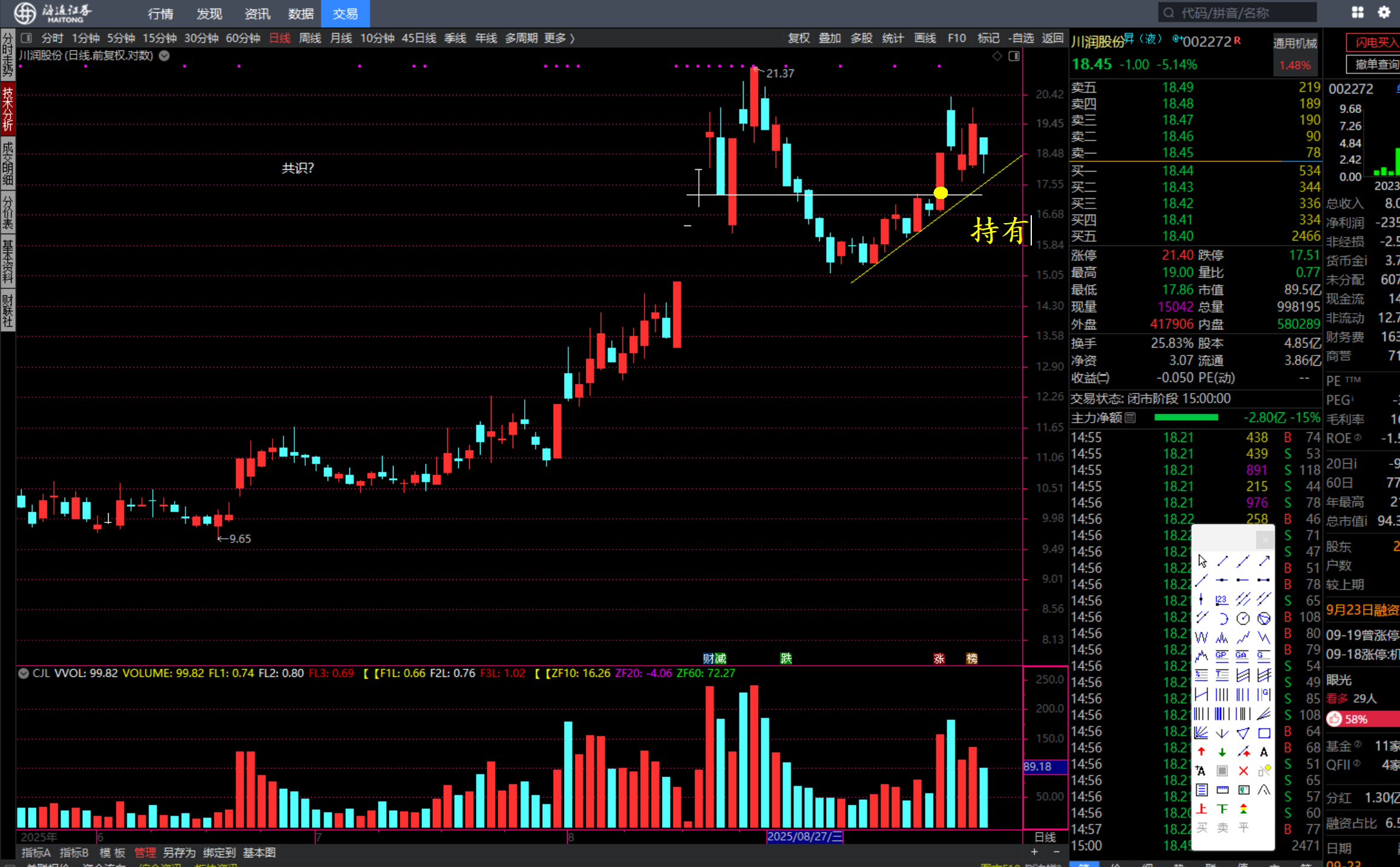Switch to the 交易 top tab

coord(345,13)
